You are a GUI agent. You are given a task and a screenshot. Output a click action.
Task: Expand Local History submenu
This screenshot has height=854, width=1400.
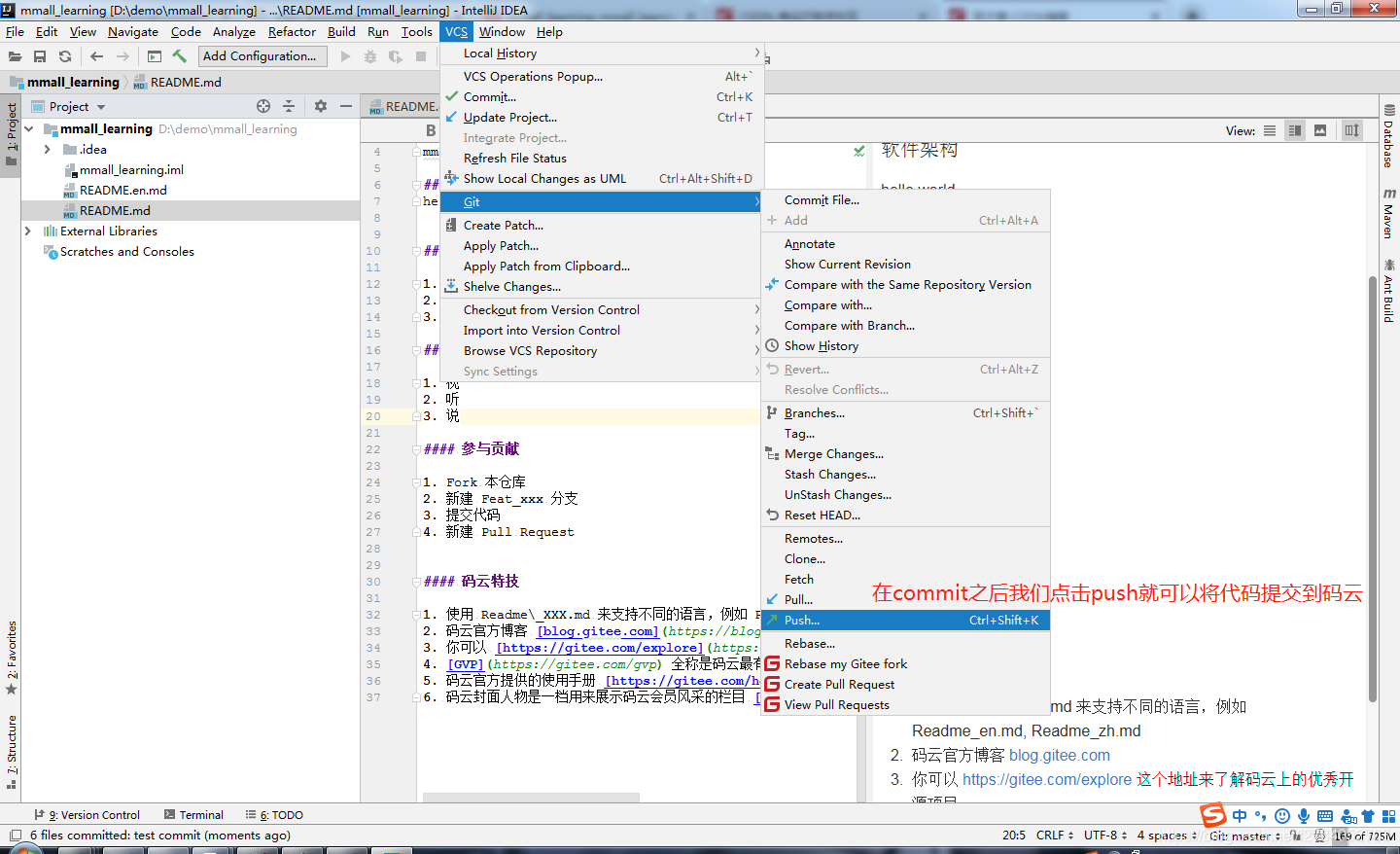coord(601,53)
